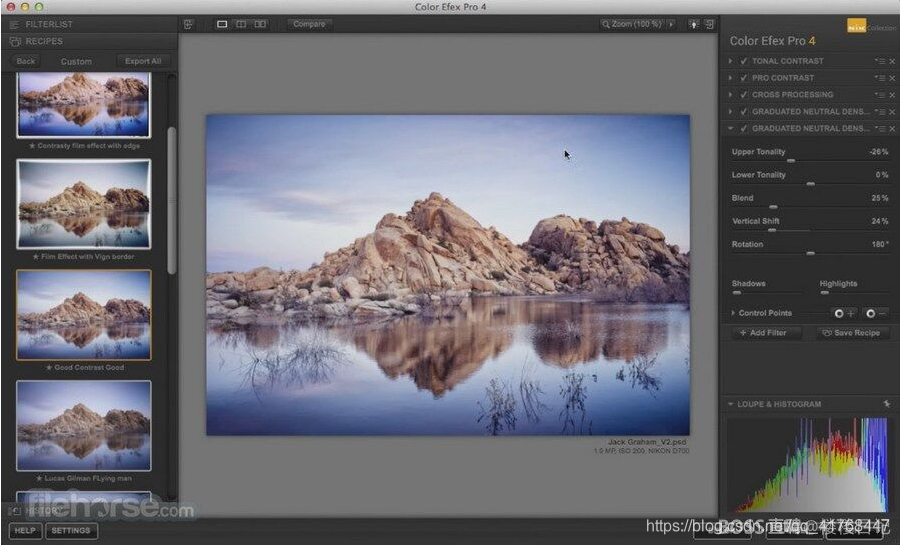Open the Tonal Contrast filter menu icon

coord(880,61)
